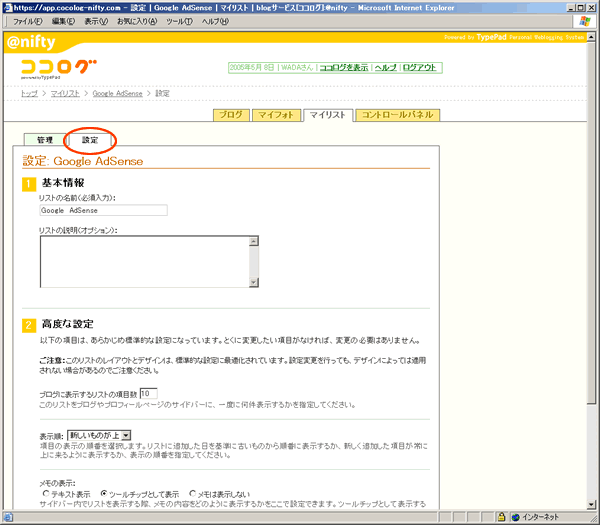The image size is (600, 525).
Task: Click the Internet Explorer title bar icon
Action: pos(8,6)
